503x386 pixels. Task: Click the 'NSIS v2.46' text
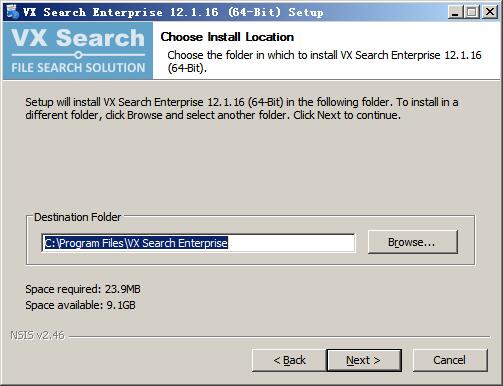[x=37, y=335]
